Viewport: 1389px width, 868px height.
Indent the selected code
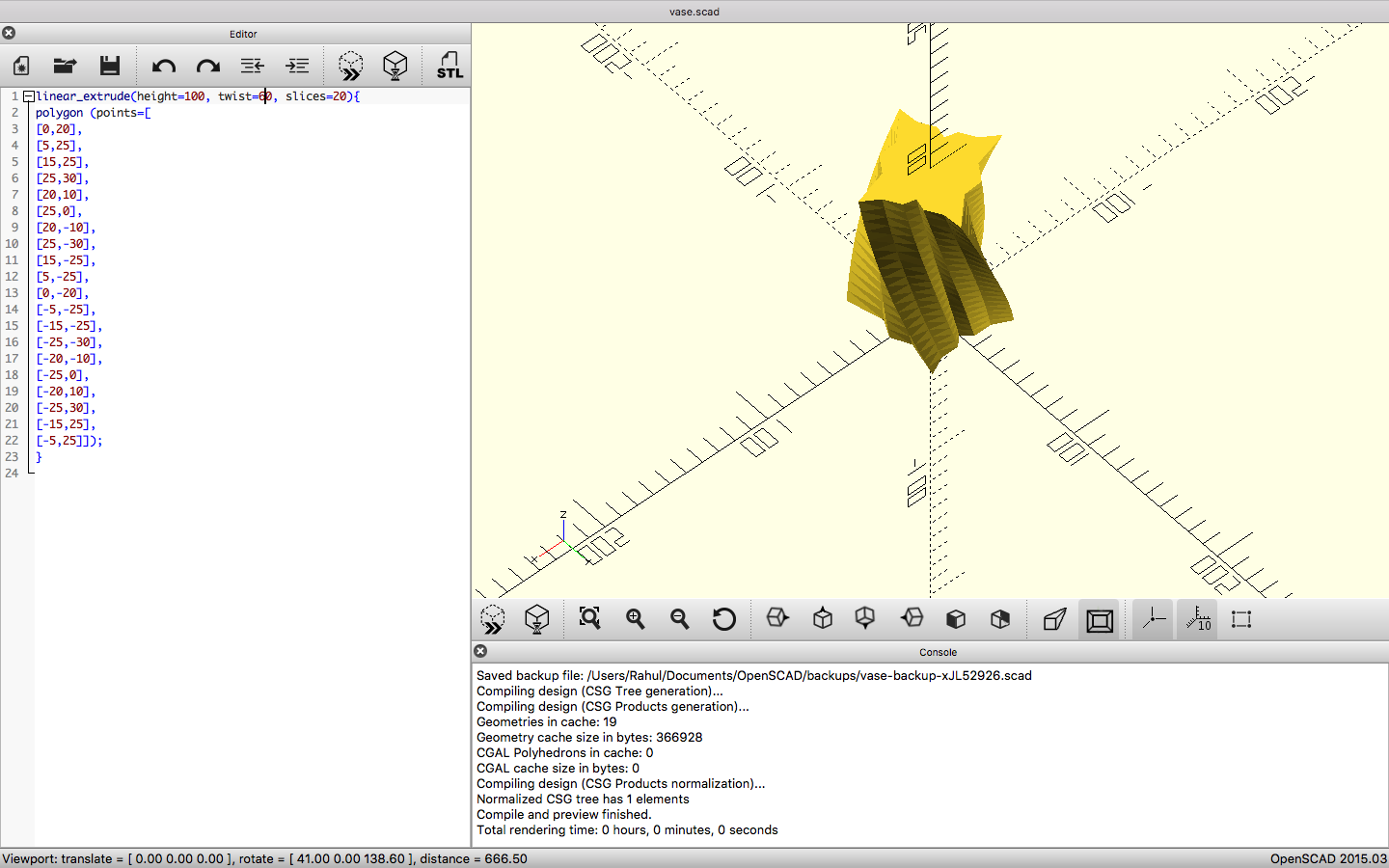point(297,66)
